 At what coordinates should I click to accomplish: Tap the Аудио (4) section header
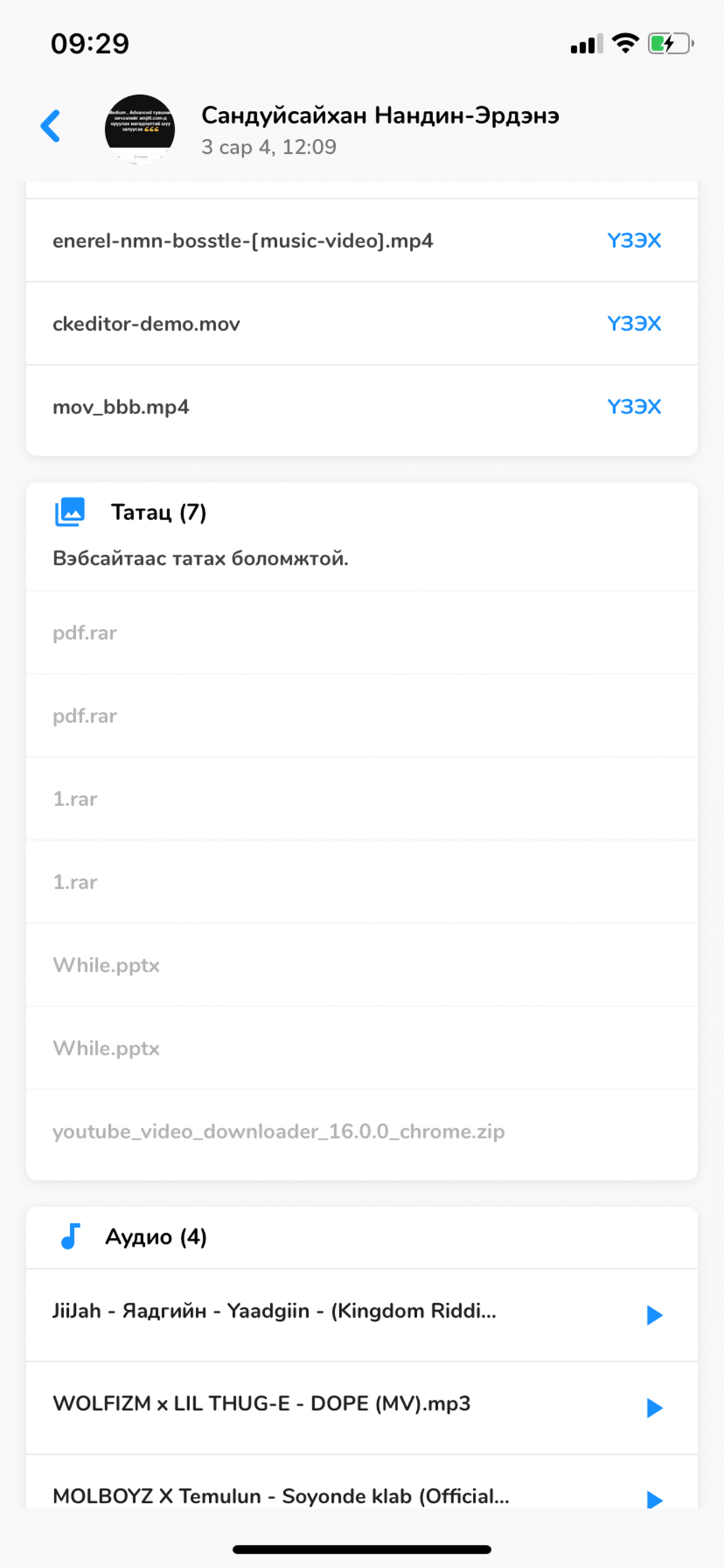(156, 1237)
